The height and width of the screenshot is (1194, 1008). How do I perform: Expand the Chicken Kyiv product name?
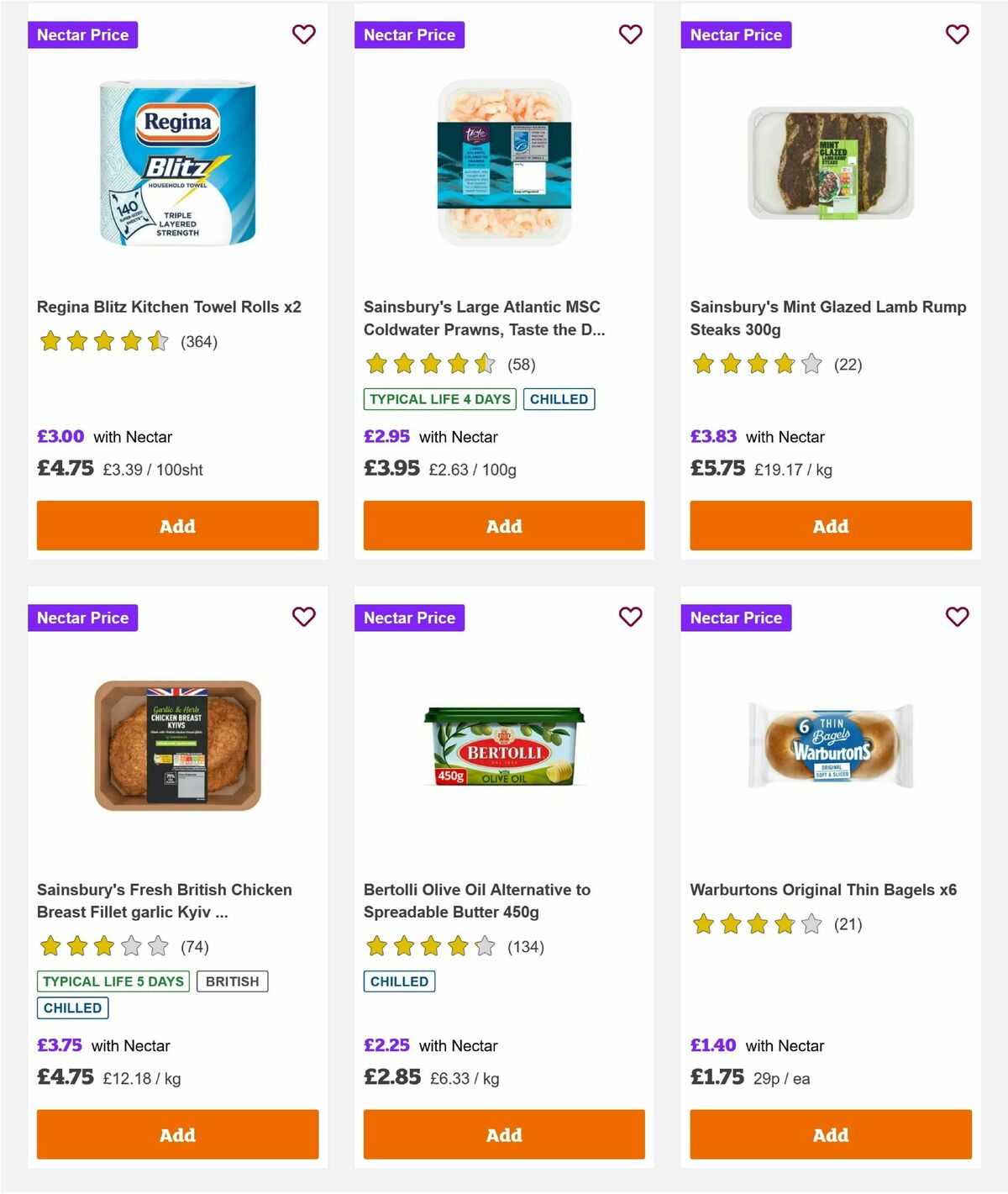click(165, 900)
